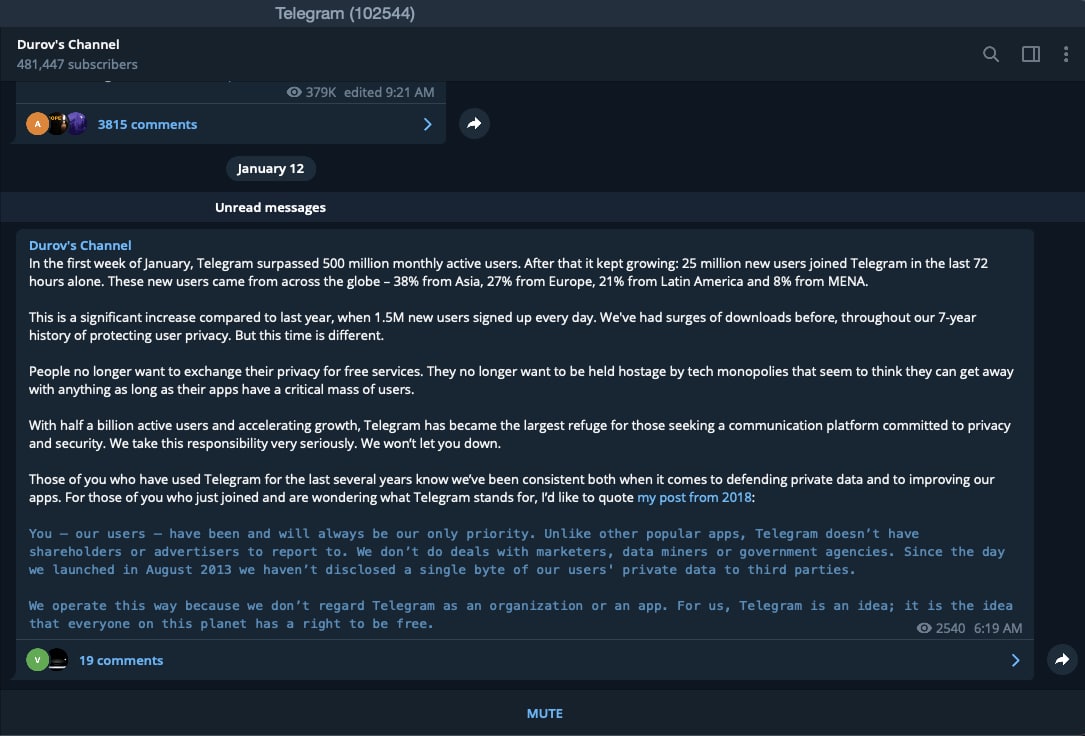Expand the 3815 comments chevron

tap(428, 125)
